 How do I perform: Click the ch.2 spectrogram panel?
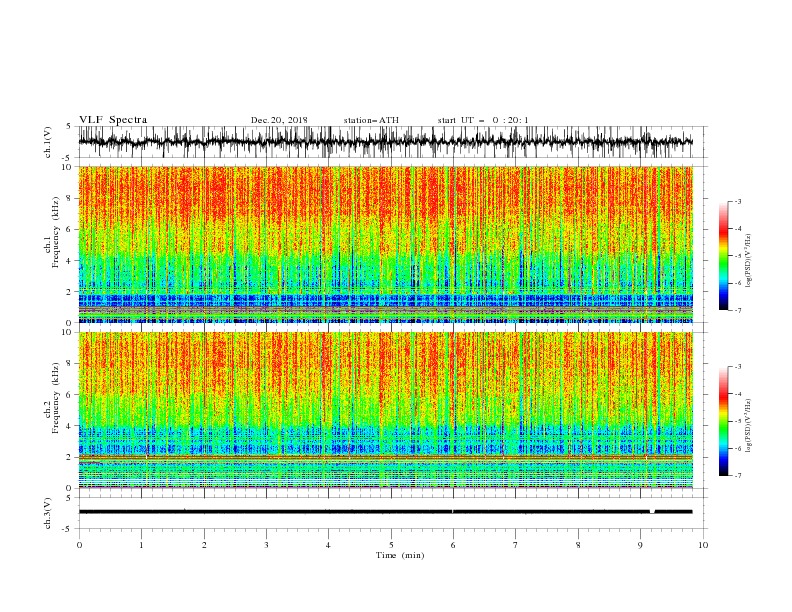click(385, 410)
